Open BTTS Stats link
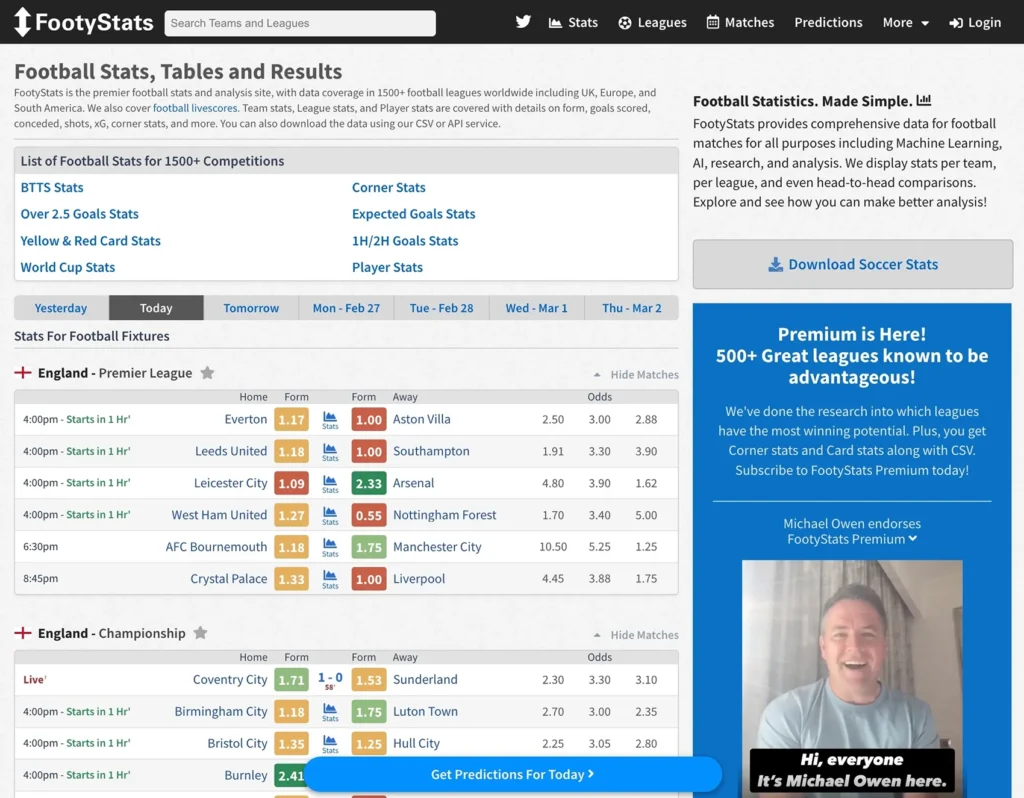 click(52, 187)
